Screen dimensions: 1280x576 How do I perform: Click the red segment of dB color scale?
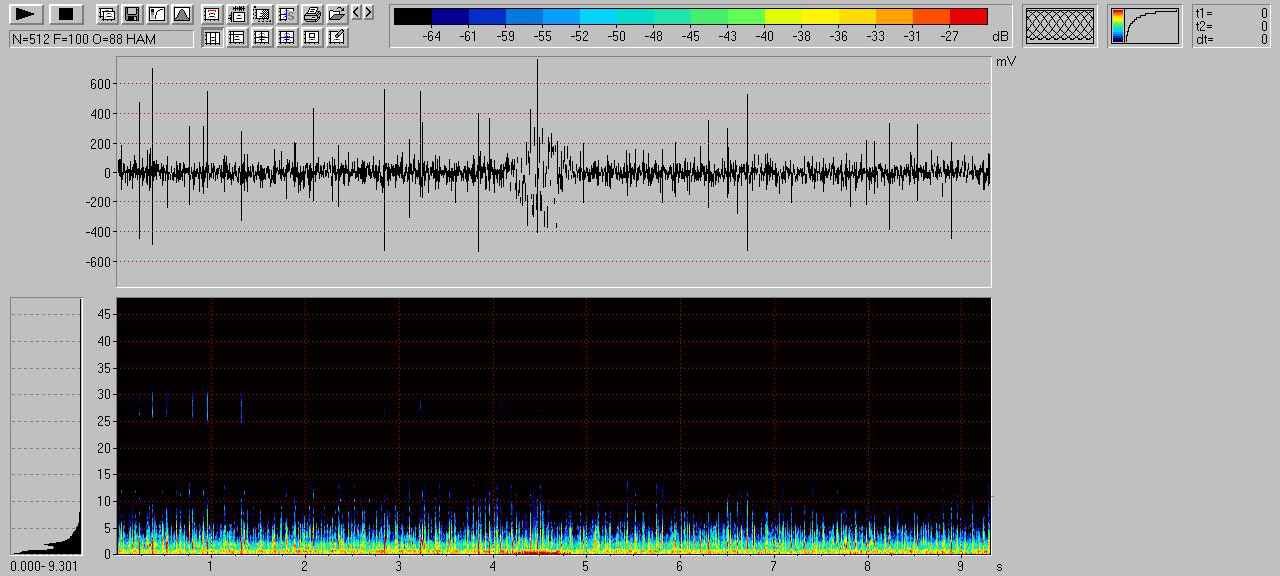(968, 17)
